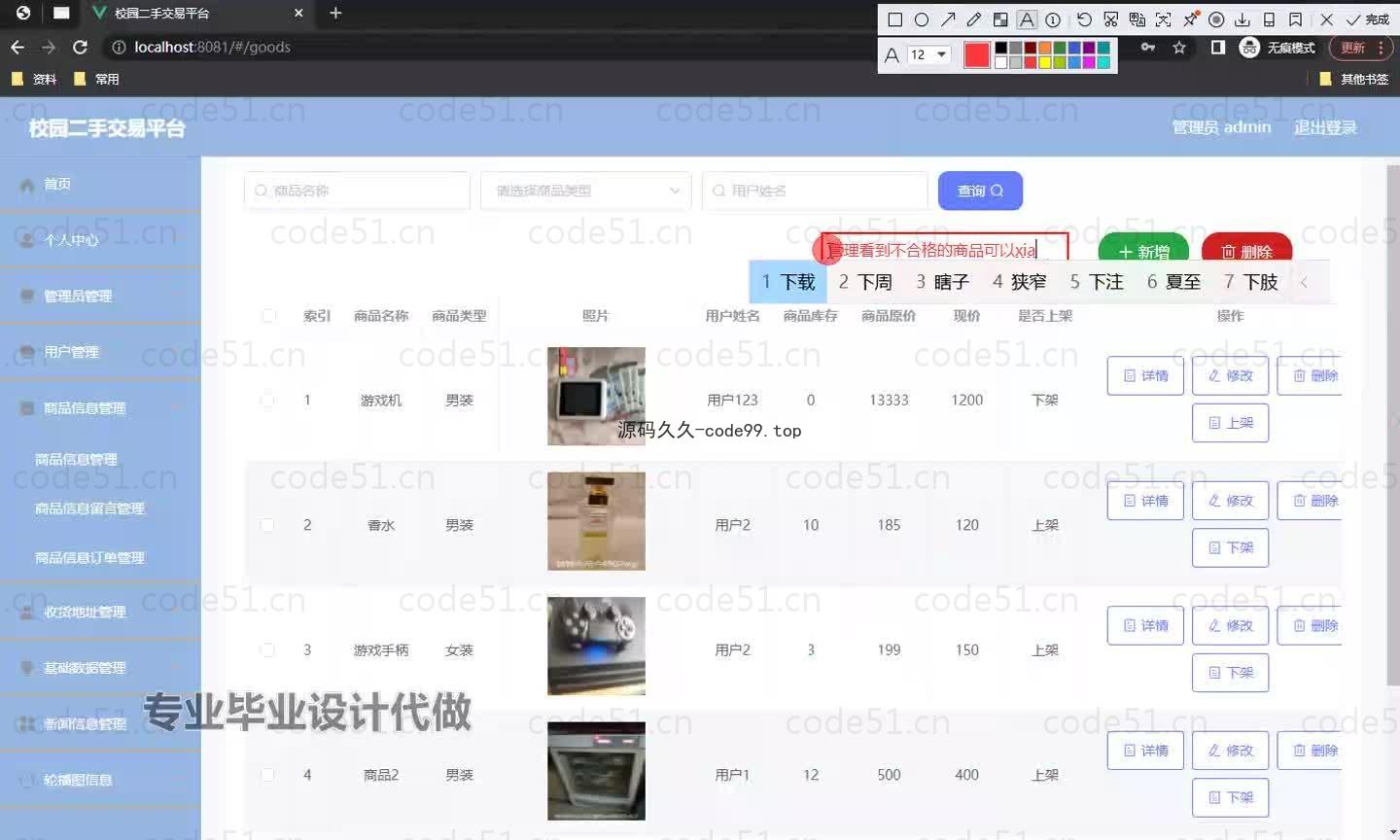This screenshot has height=840, width=1400.
Task: Open the 游戏手柄 product photo thumbnail
Action: pos(596,646)
